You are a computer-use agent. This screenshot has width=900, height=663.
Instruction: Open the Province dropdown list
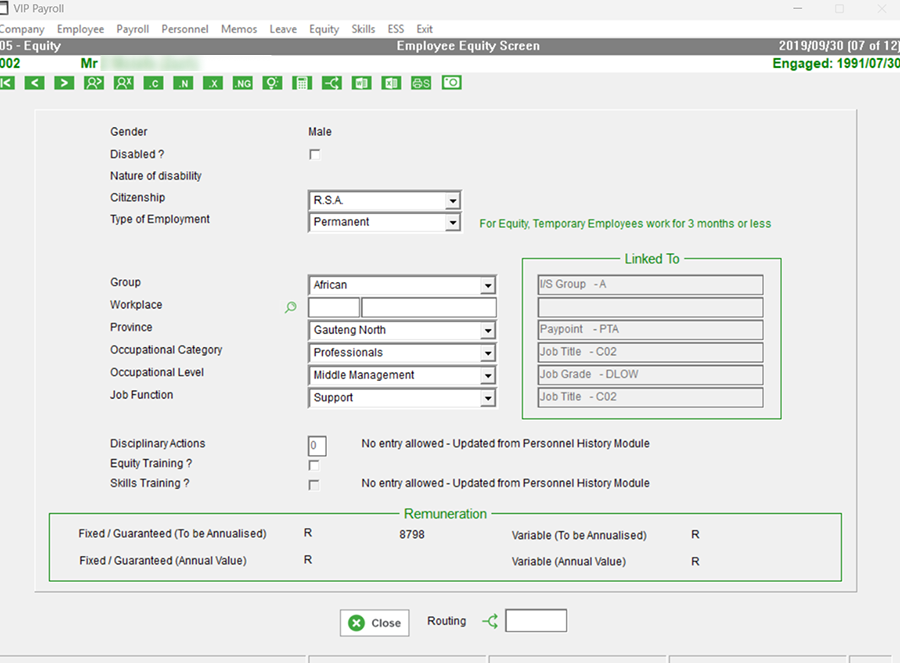tap(488, 331)
